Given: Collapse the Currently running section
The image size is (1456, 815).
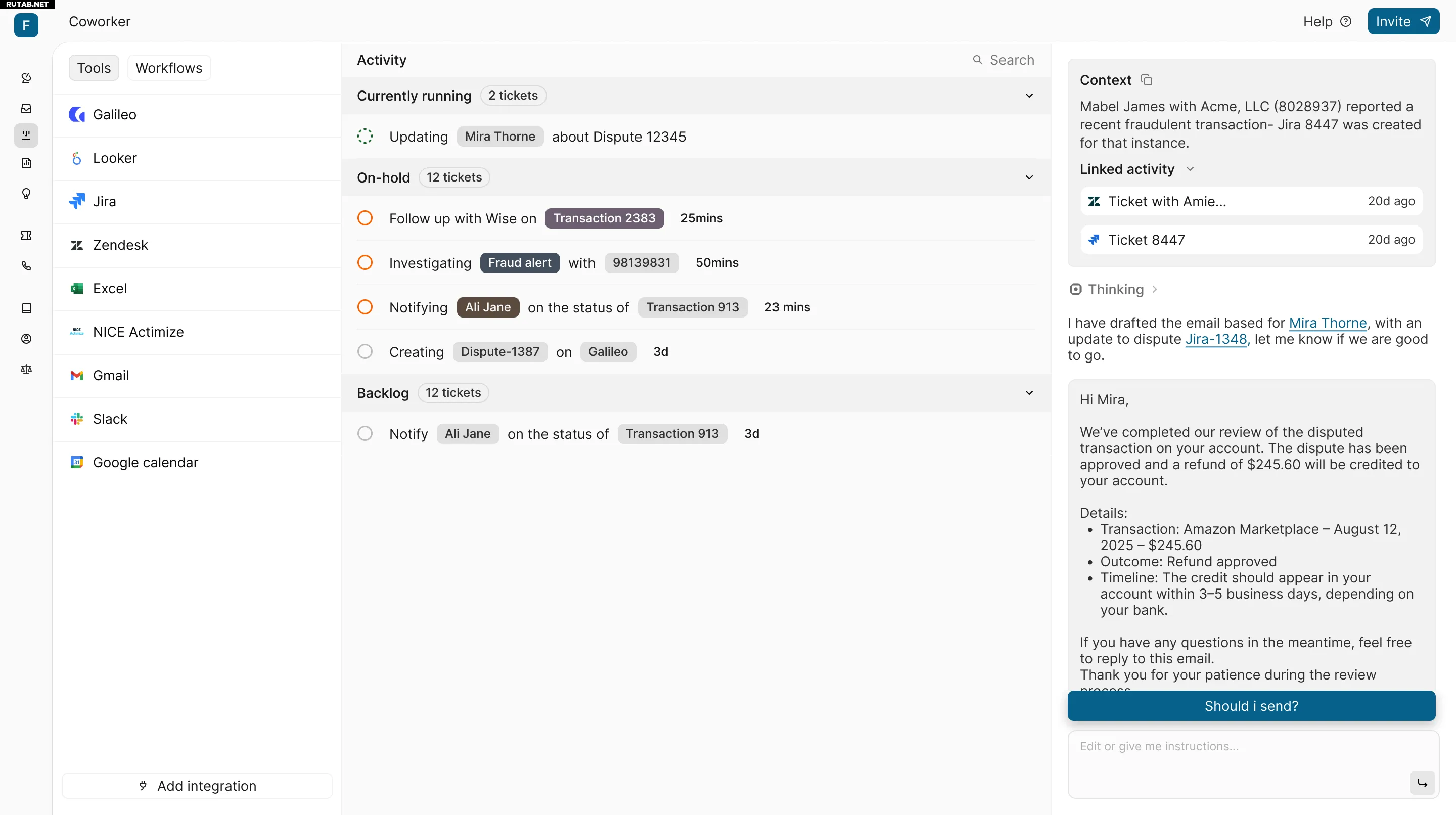Looking at the screenshot, I should point(1029,96).
